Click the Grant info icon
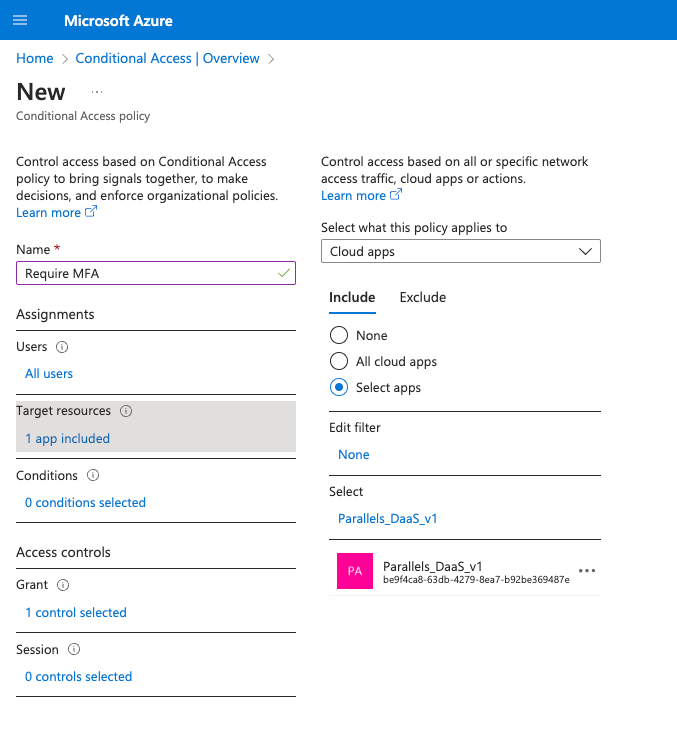Viewport: 677px width, 749px height. [x=63, y=585]
